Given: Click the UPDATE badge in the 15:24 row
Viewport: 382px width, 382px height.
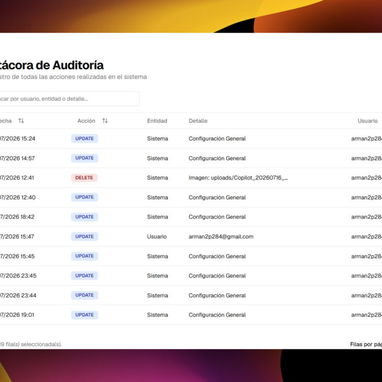Looking at the screenshot, I should tap(84, 139).
